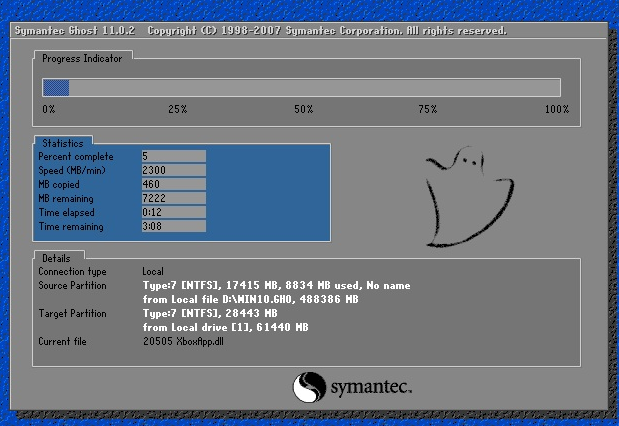Select the Time remaining value field
619x426 pixels.
pyautogui.click(x=173, y=226)
